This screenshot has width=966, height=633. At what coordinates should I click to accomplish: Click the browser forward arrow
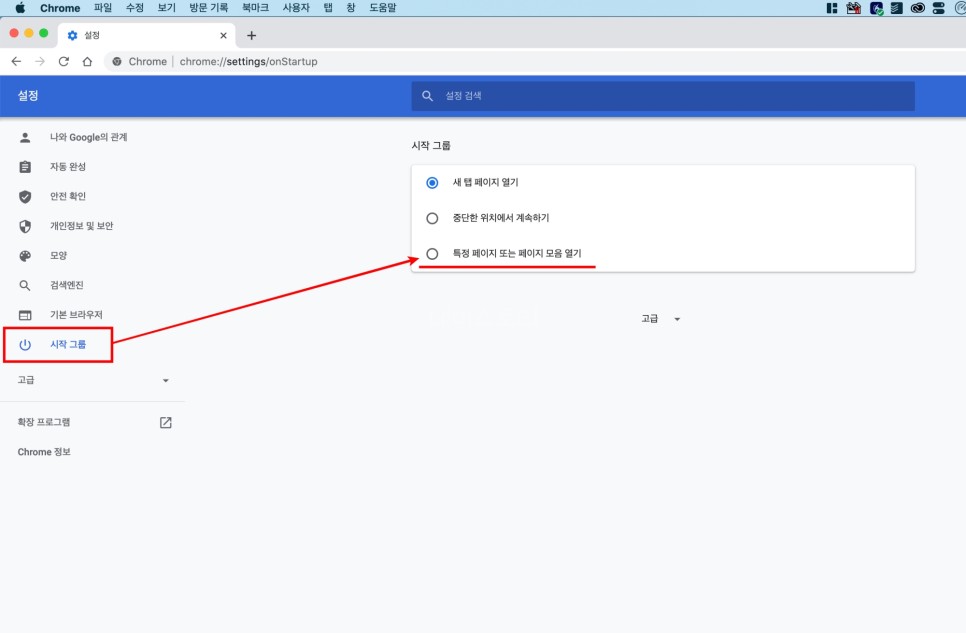tap(40, 61)
